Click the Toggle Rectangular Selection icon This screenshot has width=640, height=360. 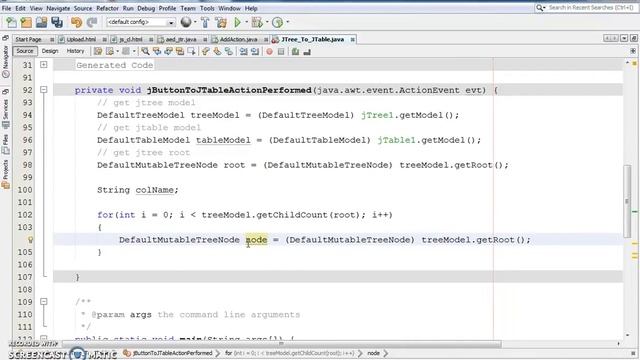click(191, 51)
